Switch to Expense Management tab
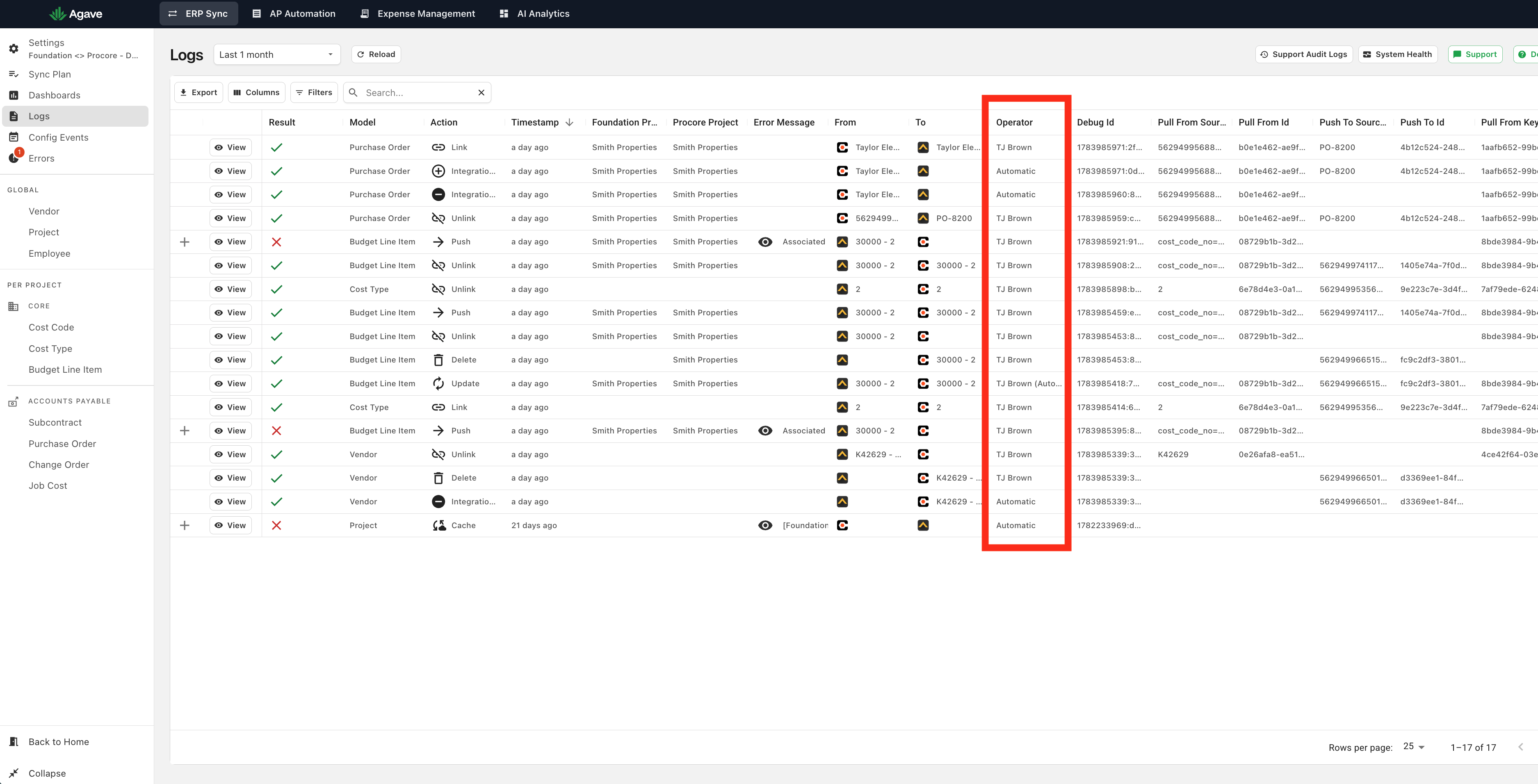Screen dimensions: 1538x784 click(418, 14)
